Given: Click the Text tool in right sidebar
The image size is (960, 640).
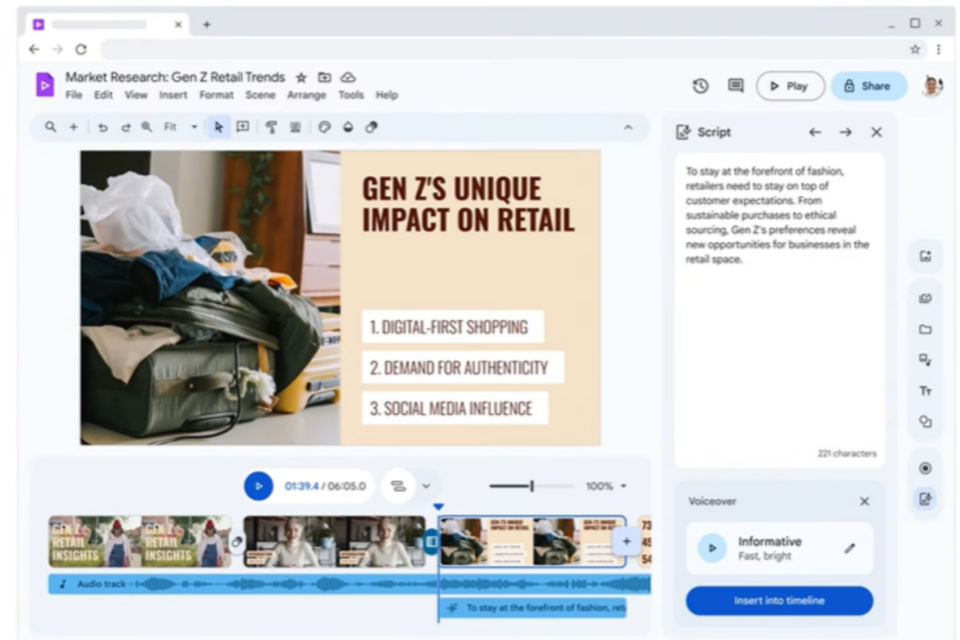Looking at the screenshot, I should pyautogui.click(x=925, y=391).
